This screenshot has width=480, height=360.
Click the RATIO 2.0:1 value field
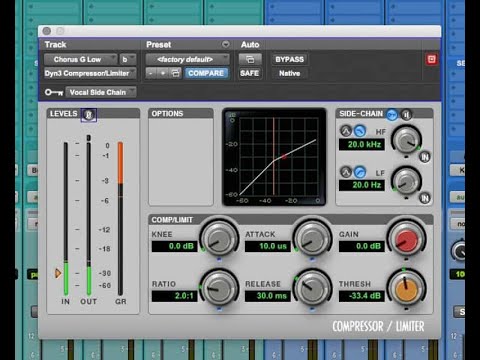pyautogui.click(x=175, y=296)
